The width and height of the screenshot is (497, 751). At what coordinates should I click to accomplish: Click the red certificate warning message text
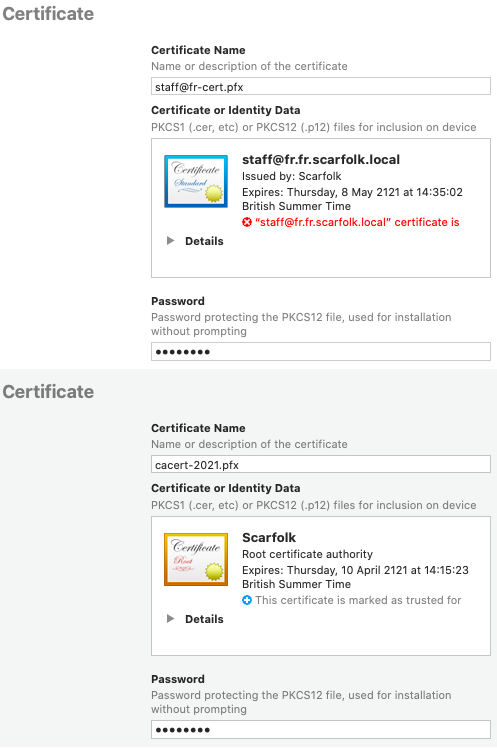coord(357,222)
